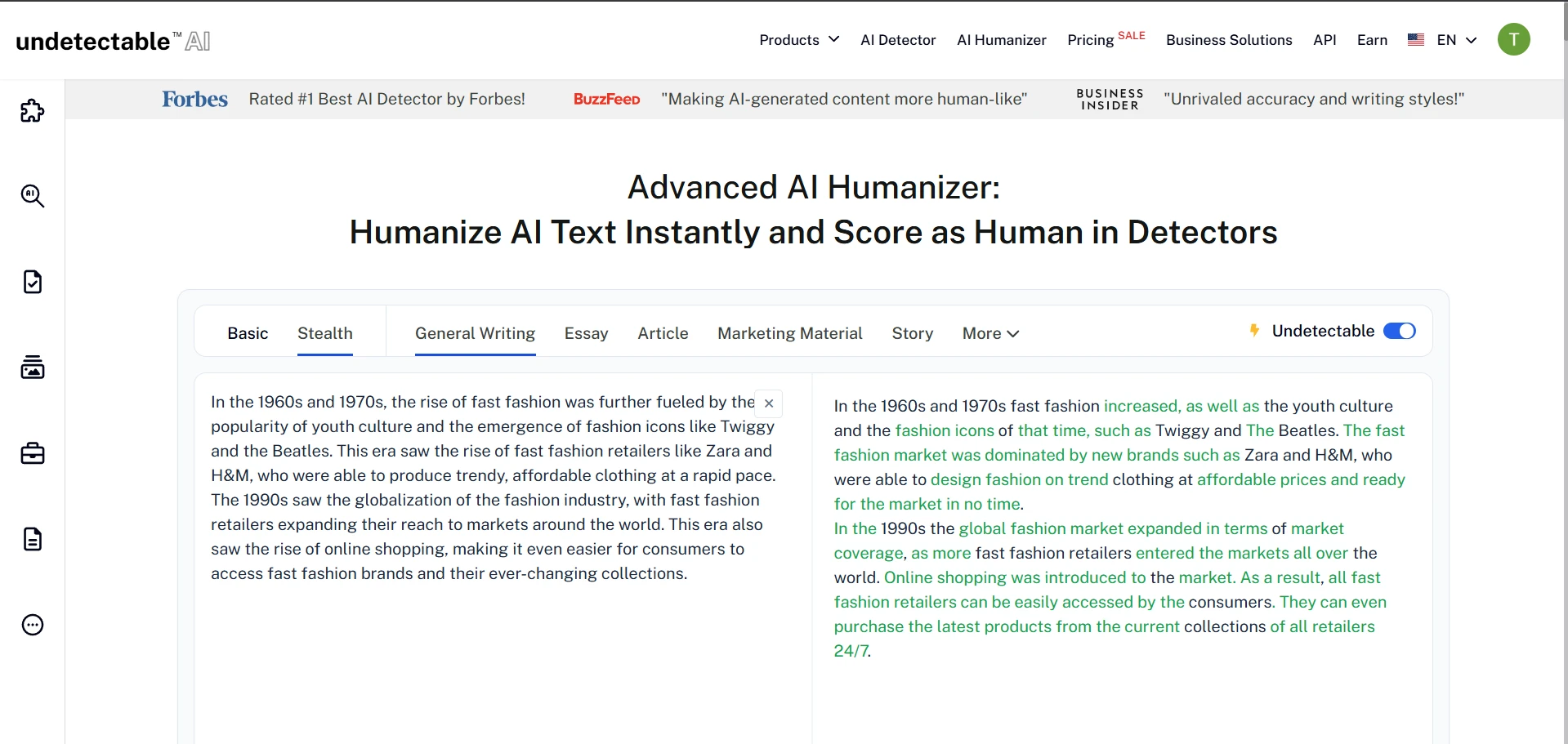This screenshot has width=1568, height=744.
Task: Open the AI detector magnifier icon in sidebar
Action: (33, 196)
